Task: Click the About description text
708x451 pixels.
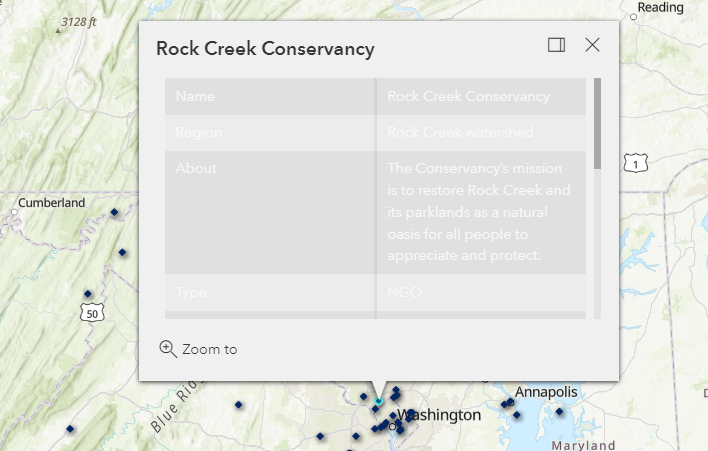Action: pyautogui.click(x=479, y=212)
